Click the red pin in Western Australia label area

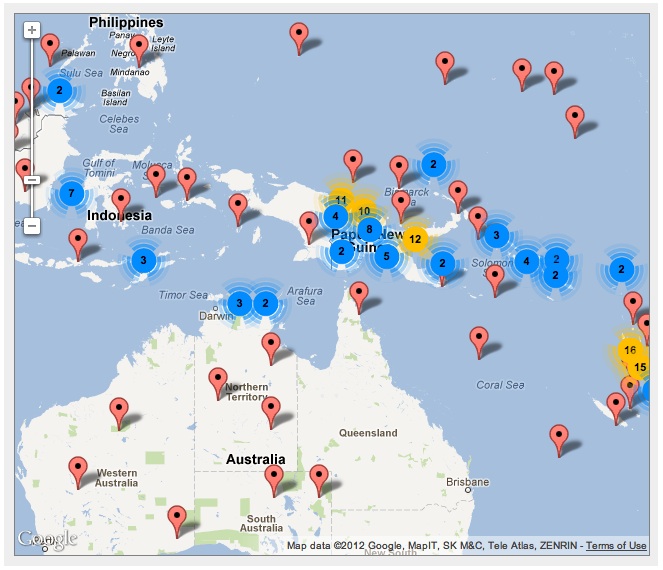[x=78, y=473]
